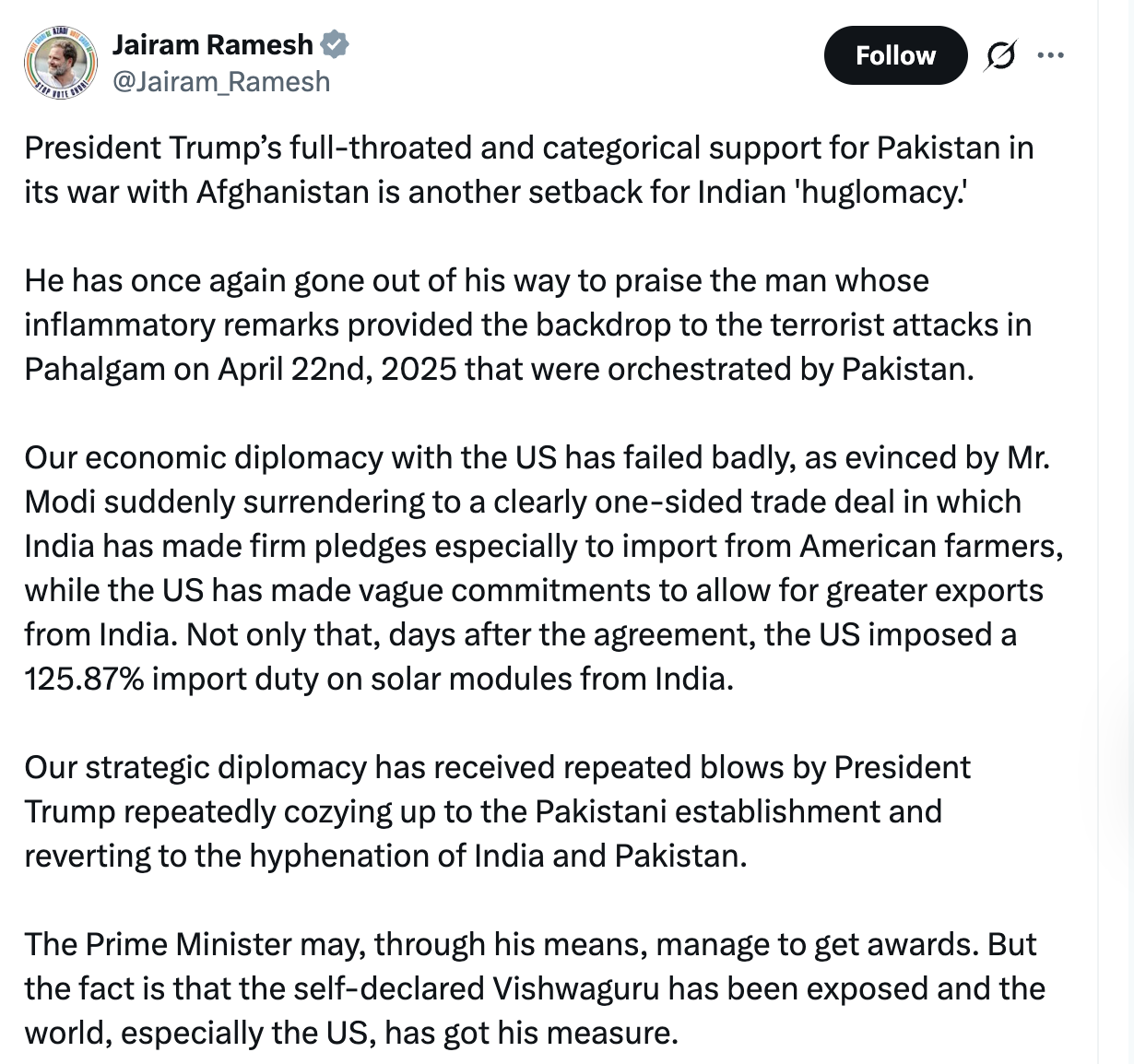This screenshot has height=1064, width=1134.
Task: Click the Grok explain-post icon
Action: 1000,56
